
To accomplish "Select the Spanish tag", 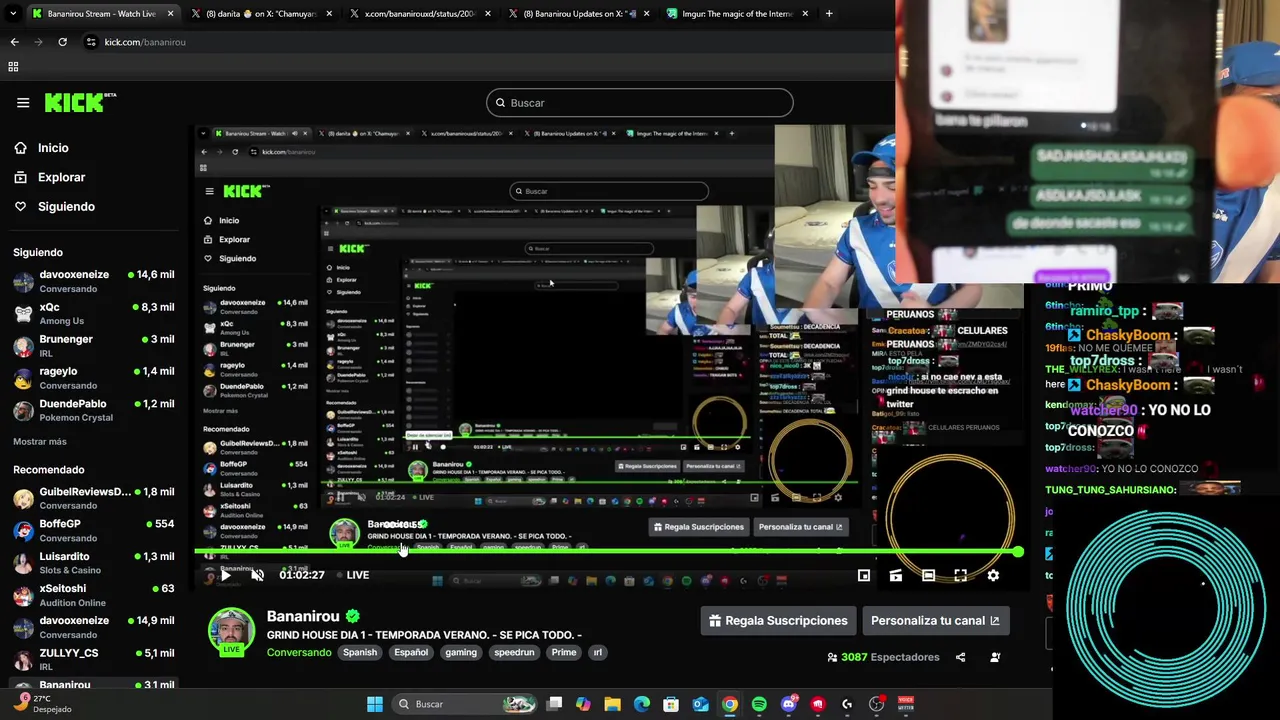I will click(360, 652).
